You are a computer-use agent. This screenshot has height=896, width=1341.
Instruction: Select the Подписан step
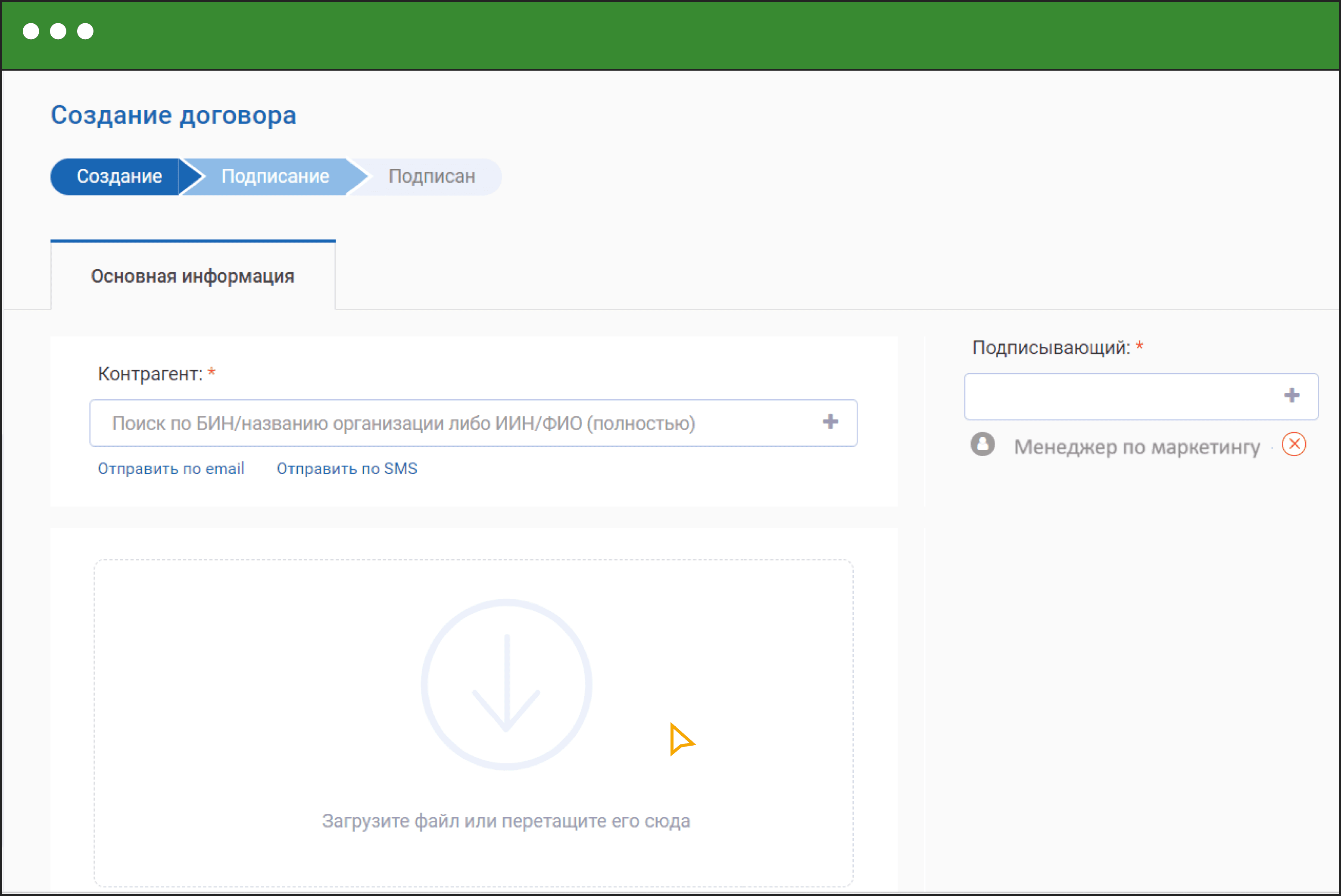point(432,177)
